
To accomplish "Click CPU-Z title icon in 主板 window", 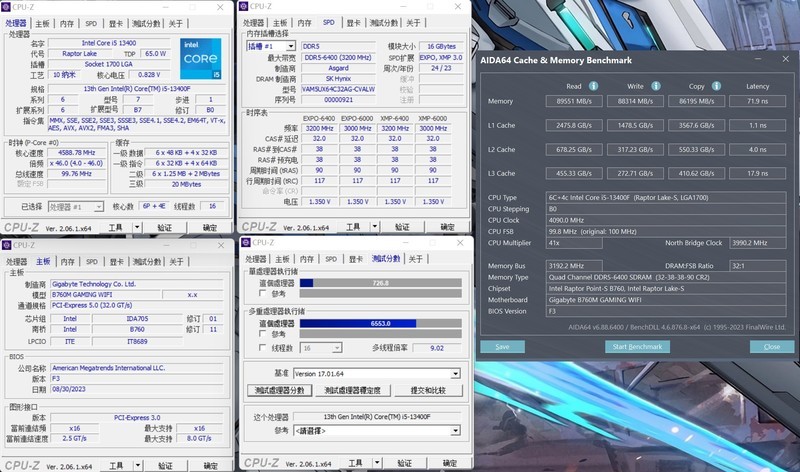I will pyautogui.click(x=6, y=245).
